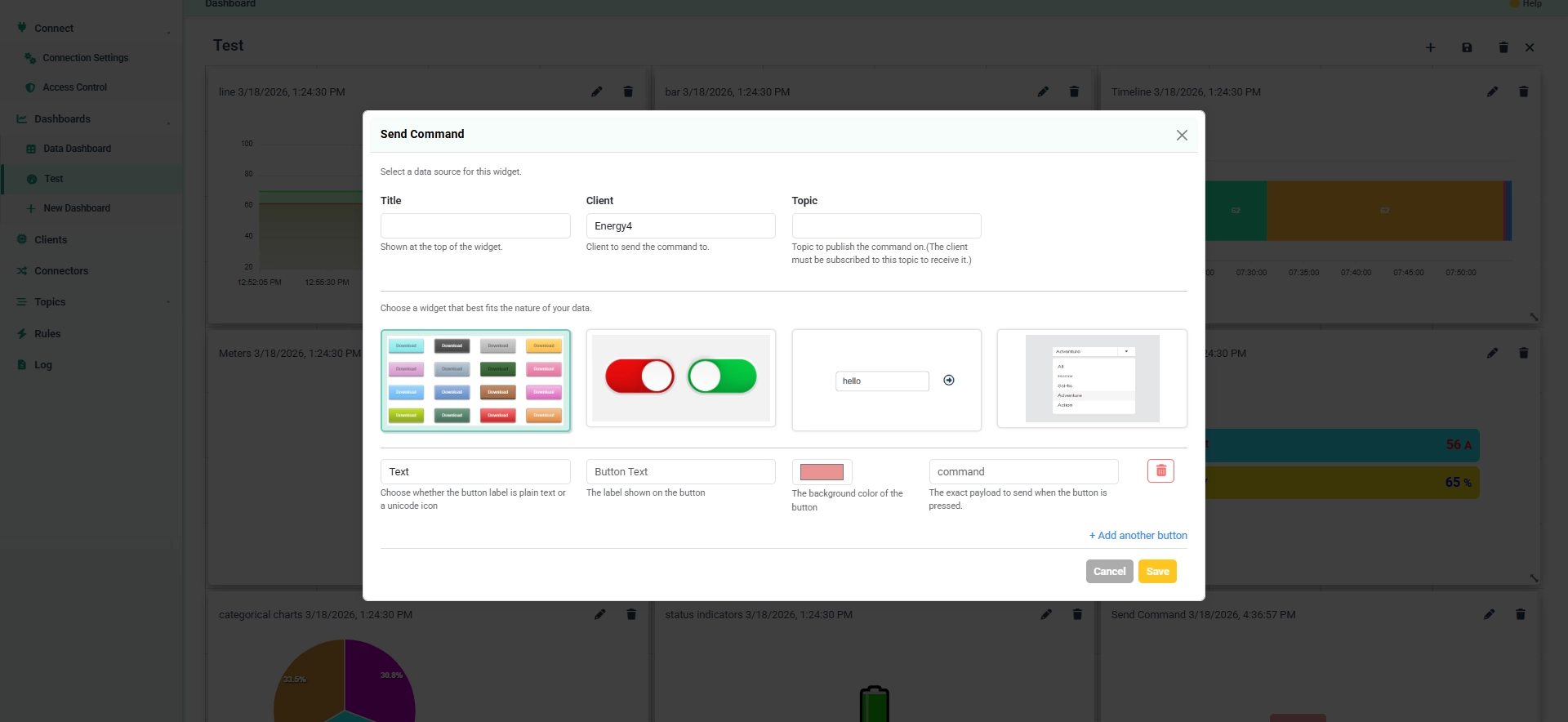Open New Dashboard in sidebar
This screenshot has height=722, width=1568.
(x=77, y=208)
